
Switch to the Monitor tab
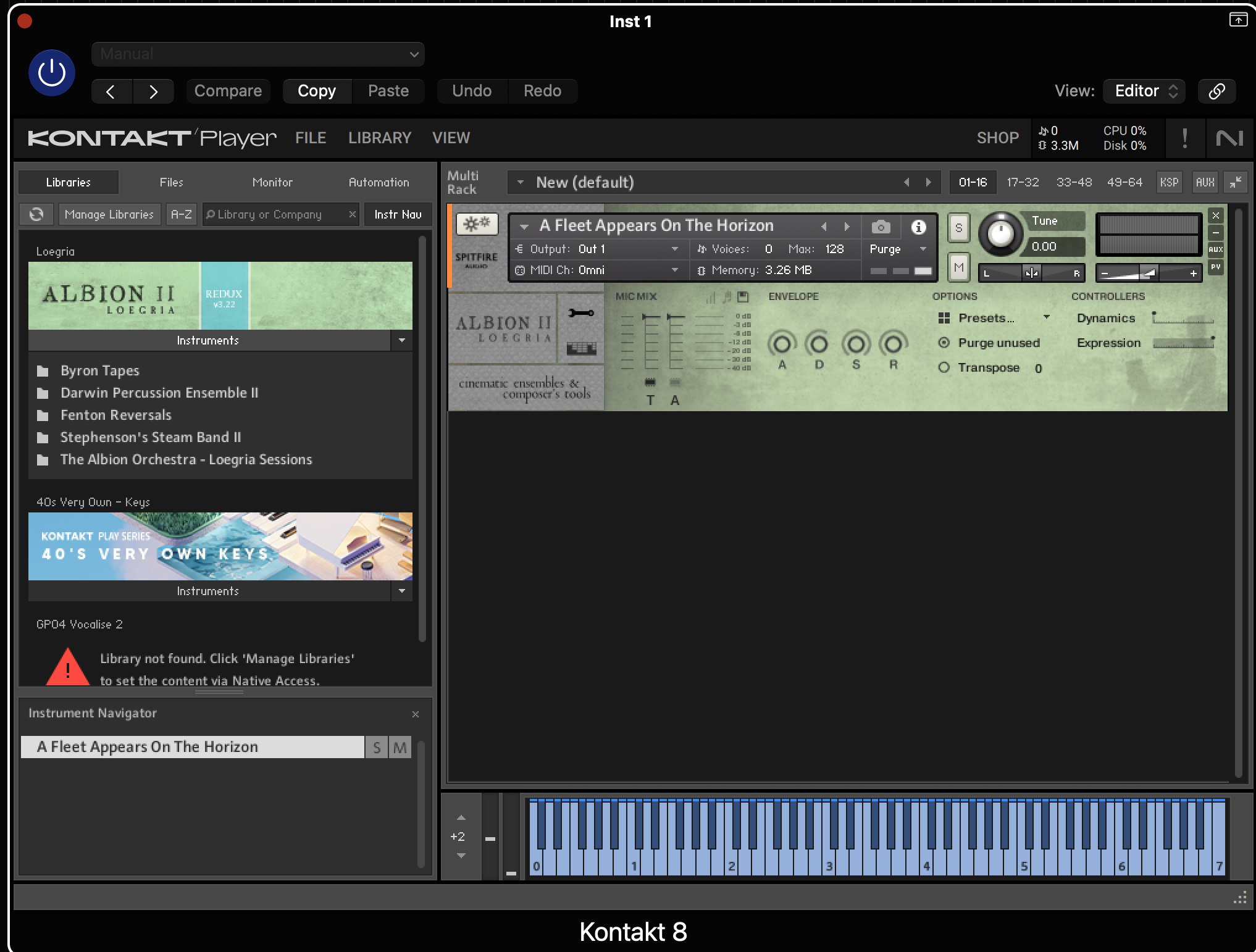pyautogui.click(x=272, y=182)
